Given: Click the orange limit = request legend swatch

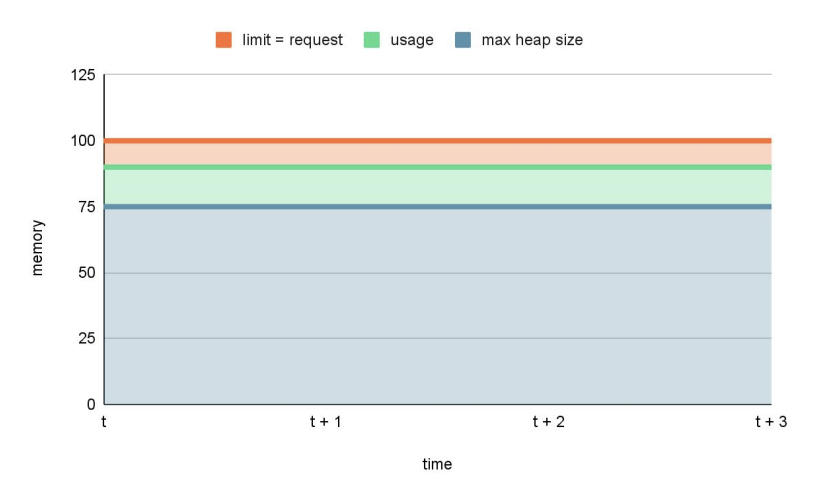Looking at the screenshot, I should (x=224, y=40).
